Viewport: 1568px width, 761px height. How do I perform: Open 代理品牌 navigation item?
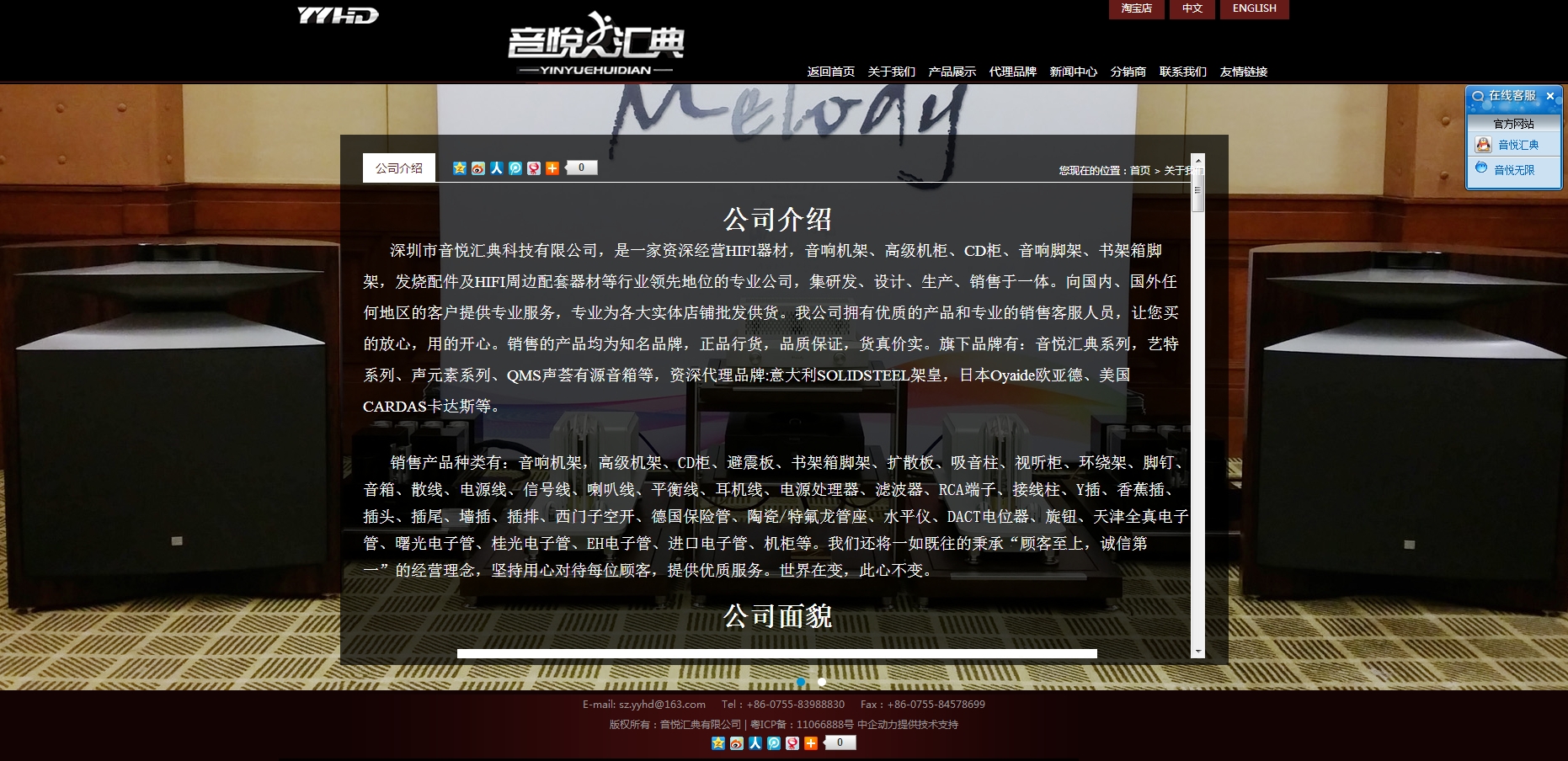coord(1013,72)
